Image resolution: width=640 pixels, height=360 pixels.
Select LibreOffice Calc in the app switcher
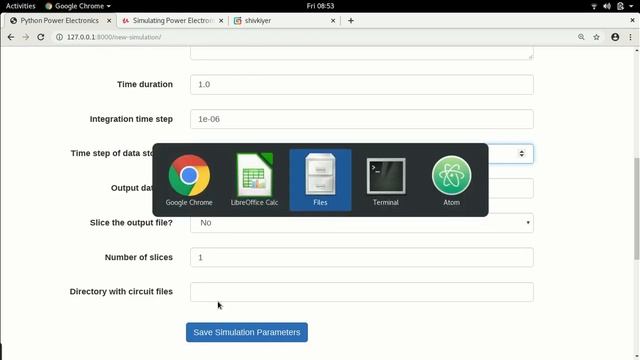pyautogui.click(x=254, y=180)
